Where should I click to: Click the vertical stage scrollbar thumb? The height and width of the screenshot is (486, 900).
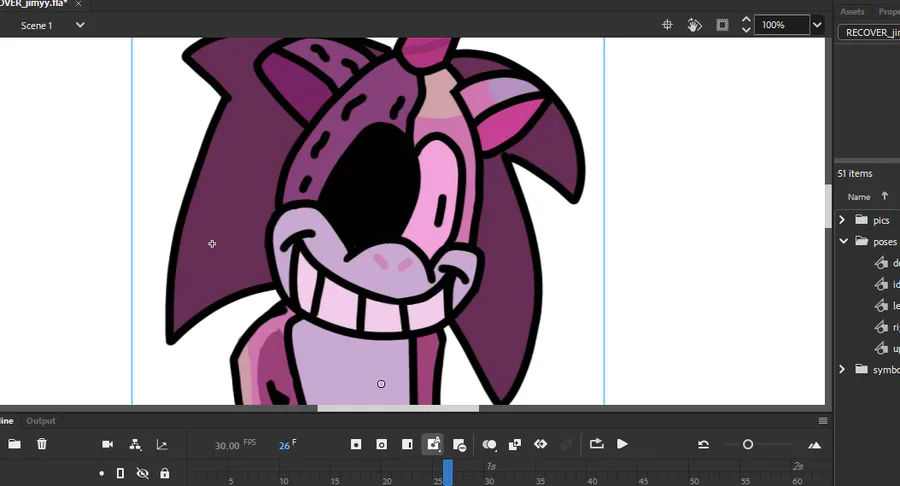click(828, 207)
